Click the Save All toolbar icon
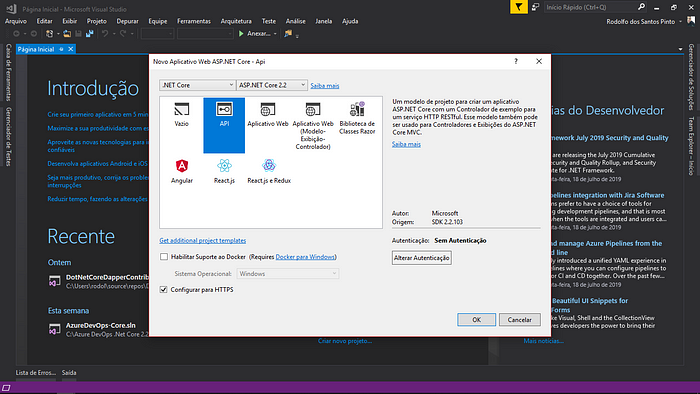Image resolution: width=700 pixels, height=394 pixels. click(90, 33)
